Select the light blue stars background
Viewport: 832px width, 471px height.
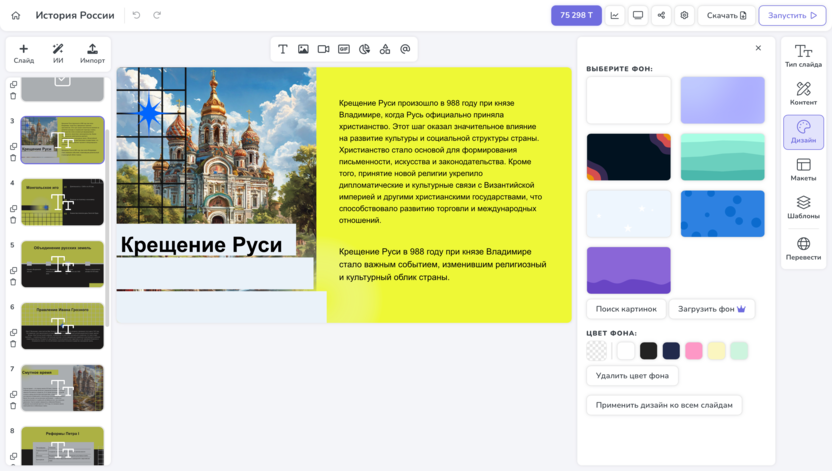coord(629,214)
